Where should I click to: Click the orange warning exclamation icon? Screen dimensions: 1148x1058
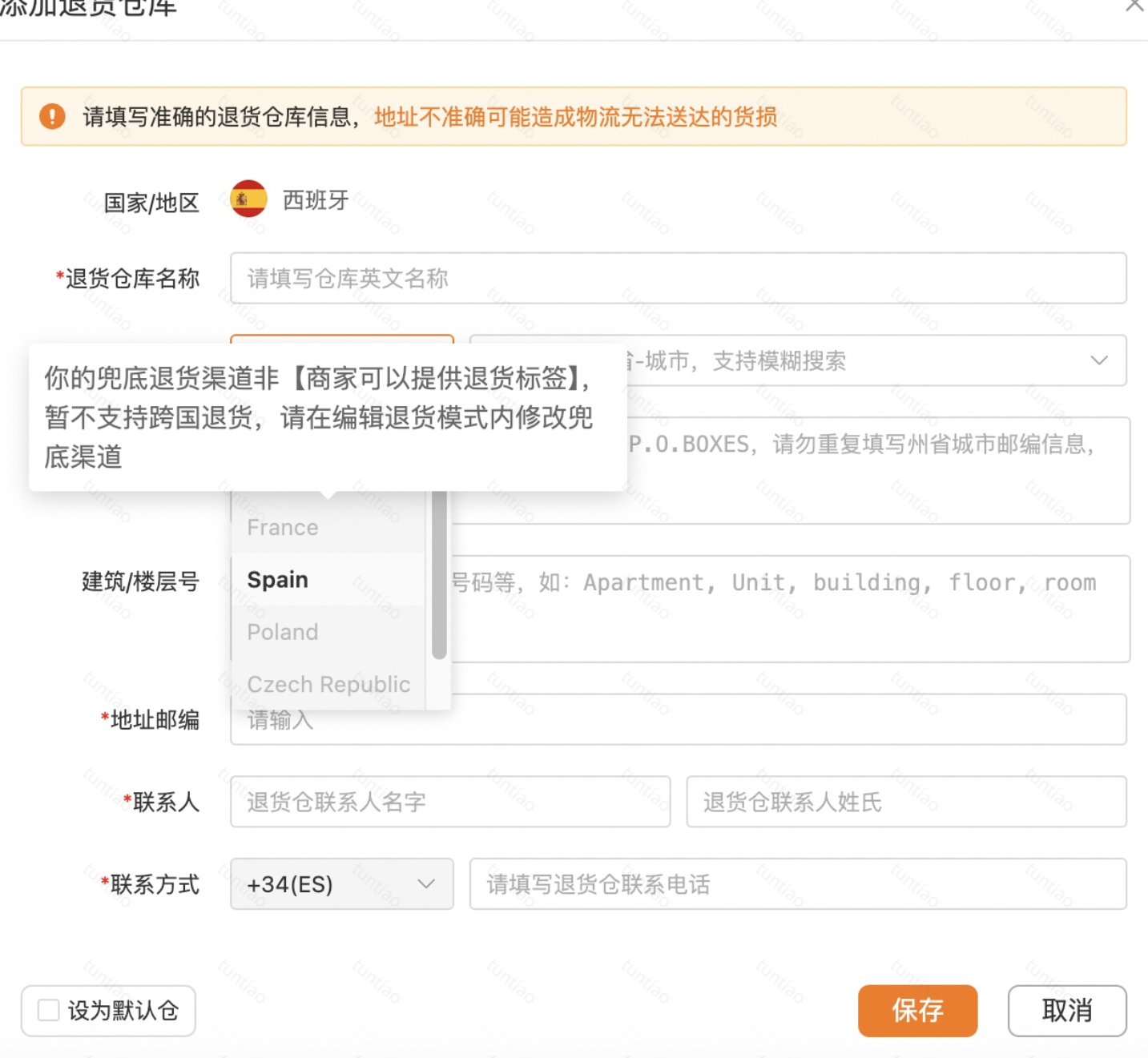(x=50, y=117)
